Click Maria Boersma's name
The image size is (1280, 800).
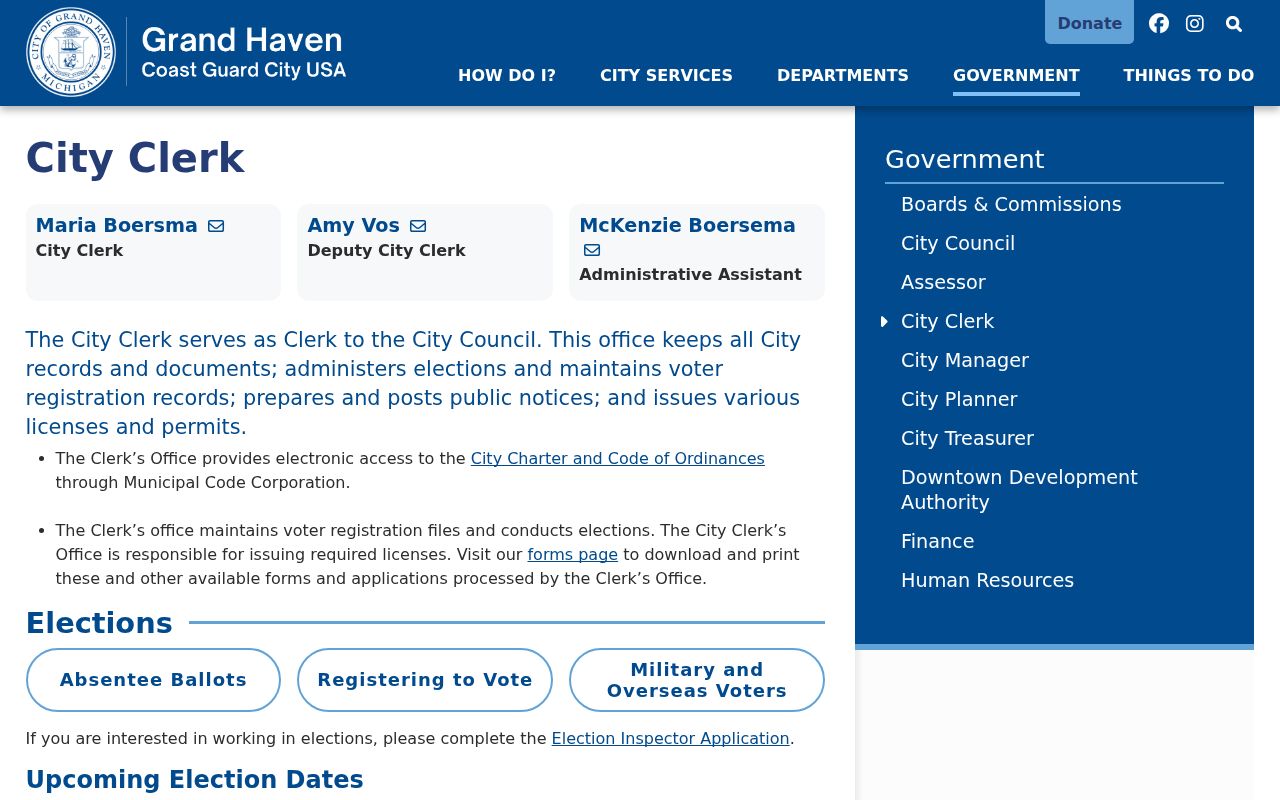pos(117,226)
